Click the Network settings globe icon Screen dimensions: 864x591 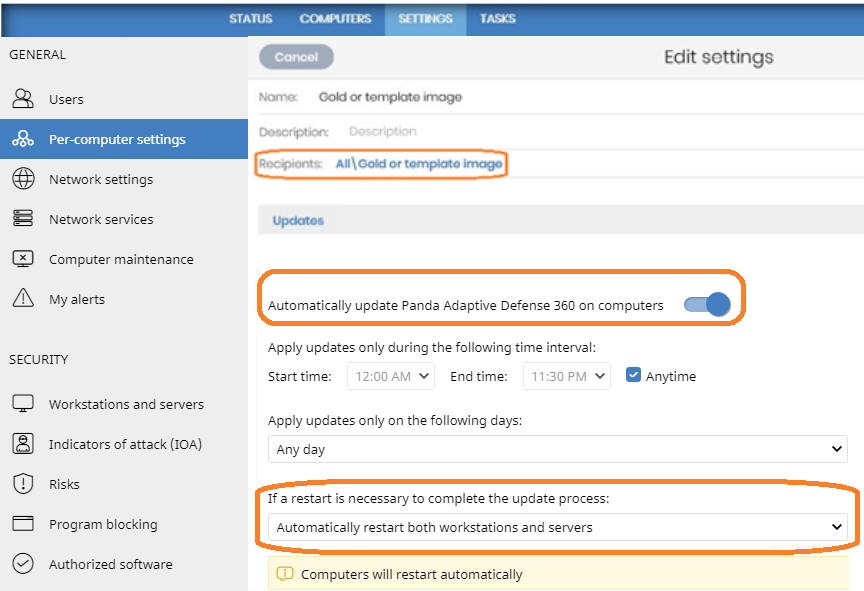(x=23, y=179)
